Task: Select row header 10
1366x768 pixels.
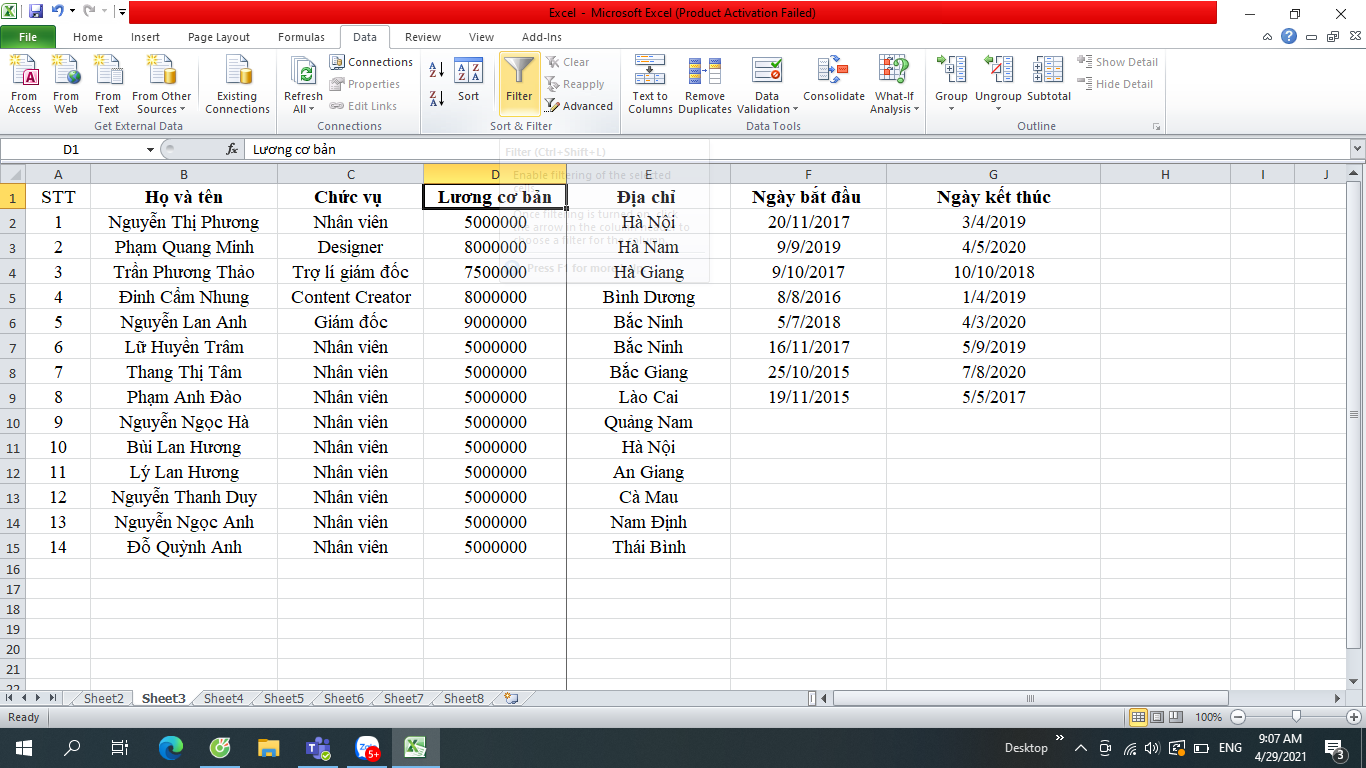Action: click(x=13, y=422)
